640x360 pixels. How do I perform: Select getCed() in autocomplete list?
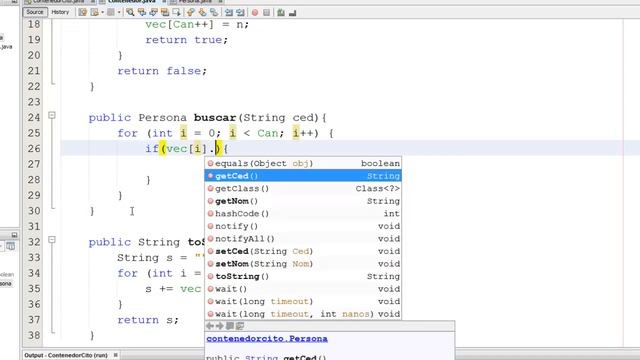click(303, 176)
